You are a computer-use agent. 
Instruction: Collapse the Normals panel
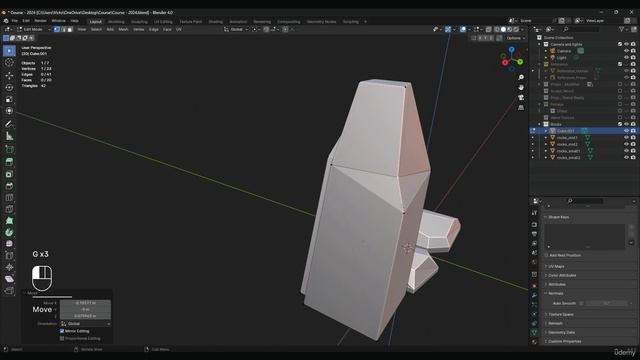point(556,293)
